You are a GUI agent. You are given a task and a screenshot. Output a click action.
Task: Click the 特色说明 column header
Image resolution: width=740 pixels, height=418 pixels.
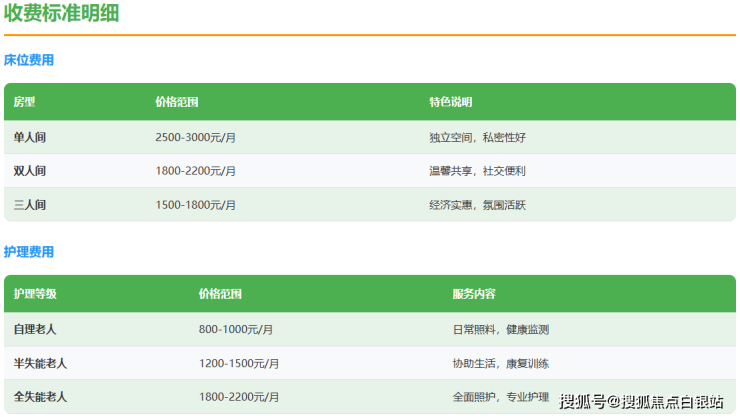[450, 102]
